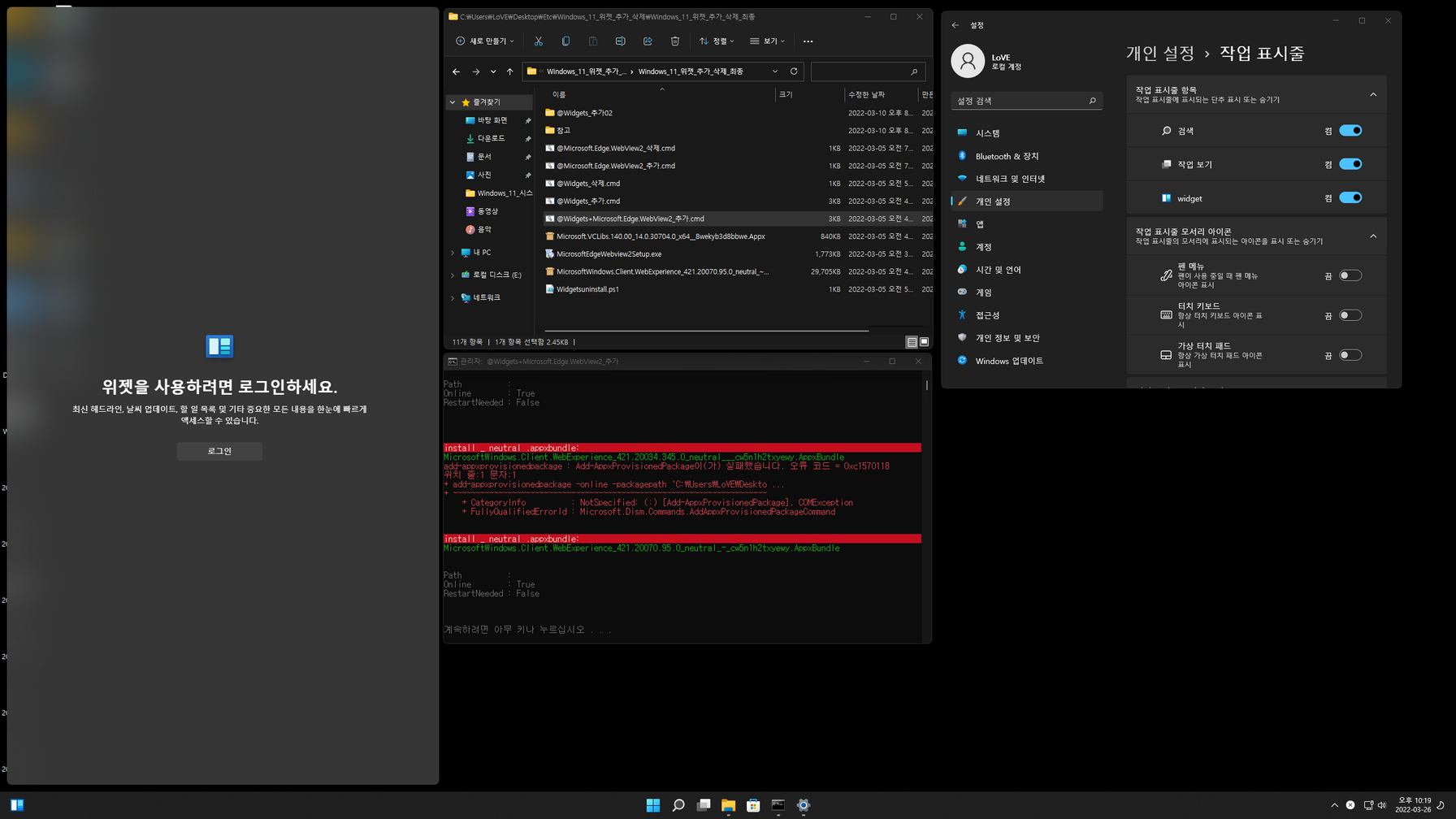This screenshot has width=1456, height=819.
Task: Go forward using Explorer forward arrow
Action: pyautogui.click(x=476, y=71)
